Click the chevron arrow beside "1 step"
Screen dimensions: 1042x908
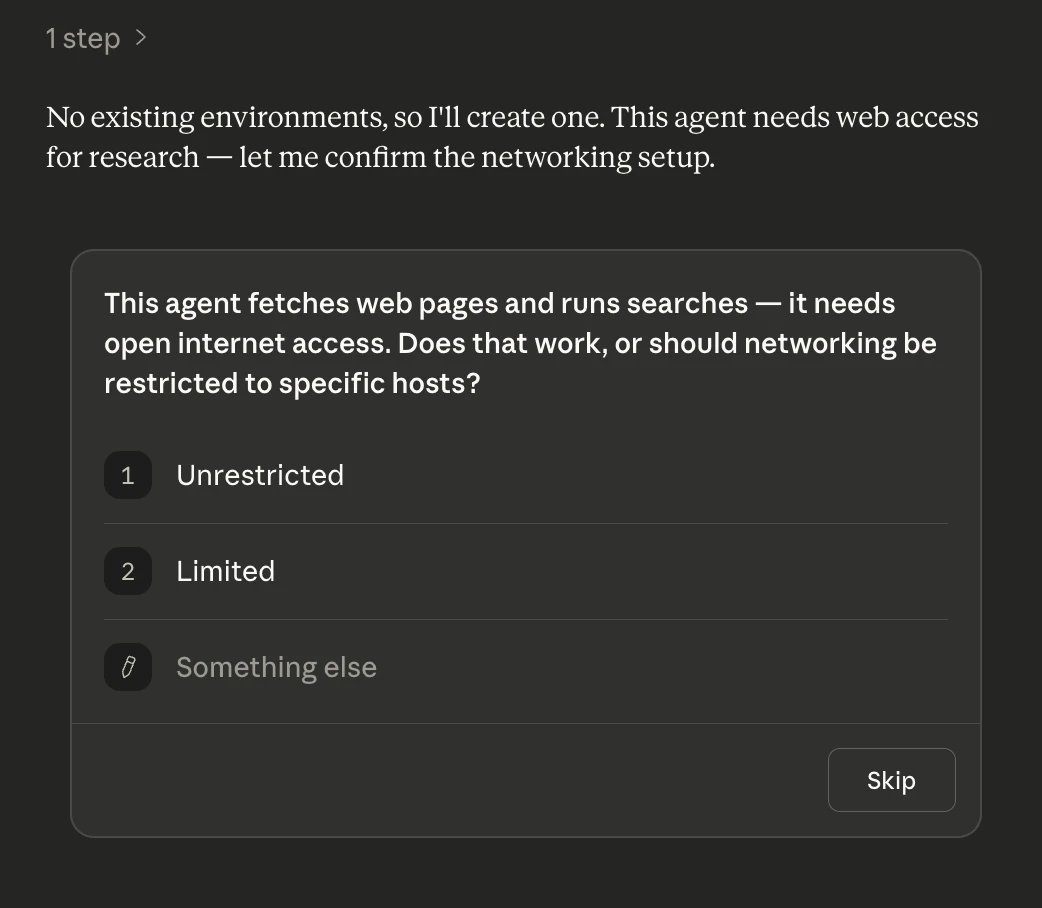pyautogui.click(x=141, y=38)
